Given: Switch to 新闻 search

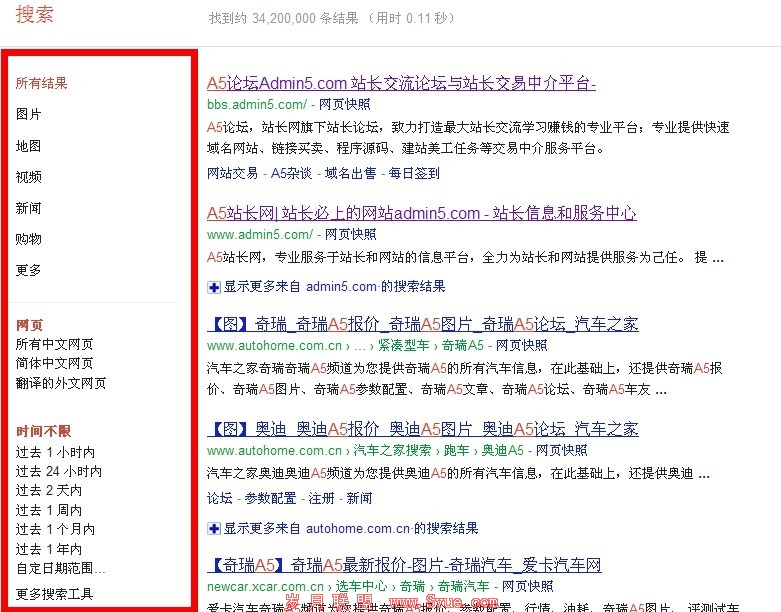Looking at the screenshot, I should tap(28, 208).
